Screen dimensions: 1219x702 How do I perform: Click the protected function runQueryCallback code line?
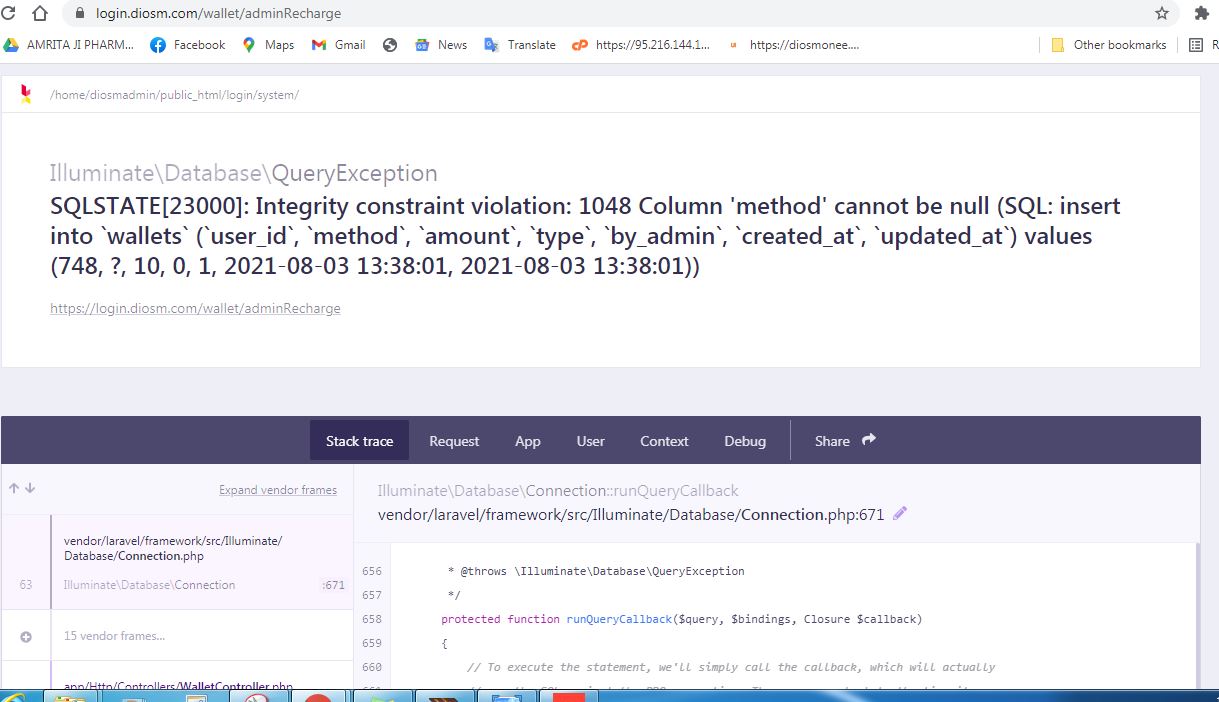(681, 619)
